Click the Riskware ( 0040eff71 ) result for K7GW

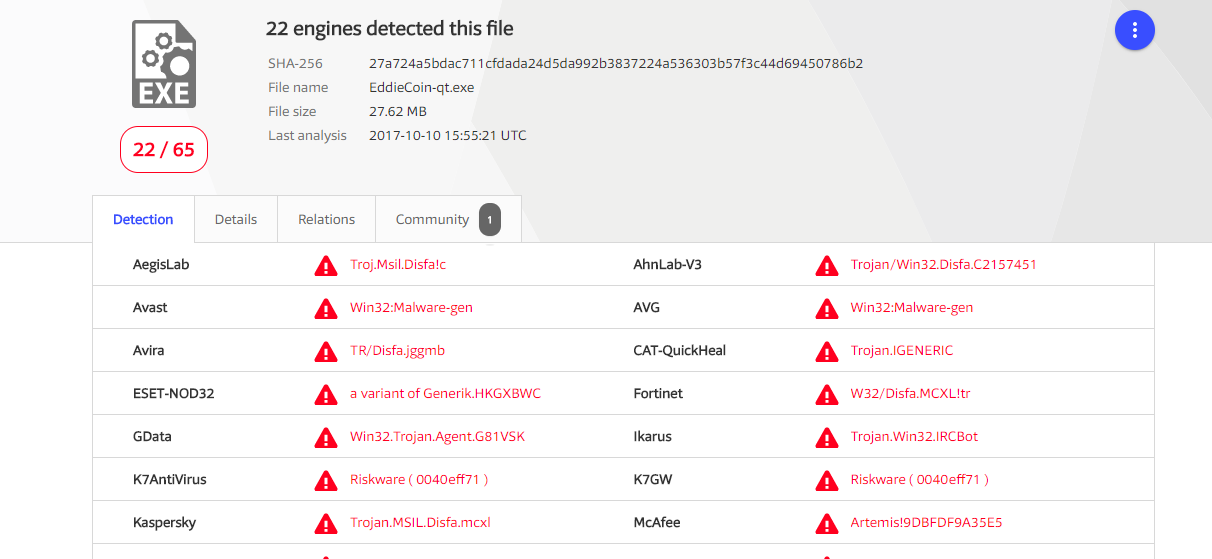(x=920, y=480)
